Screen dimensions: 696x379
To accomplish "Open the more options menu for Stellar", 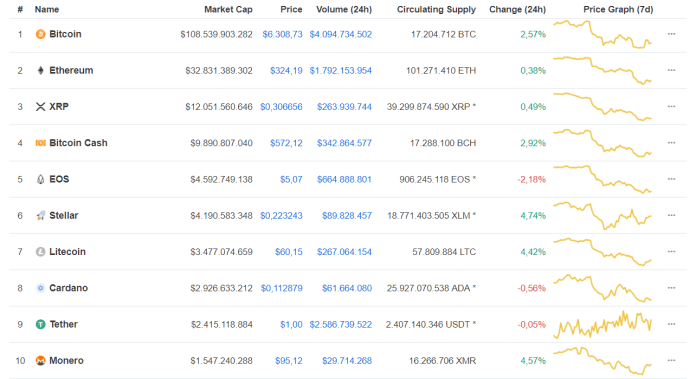I will [671, 215].
